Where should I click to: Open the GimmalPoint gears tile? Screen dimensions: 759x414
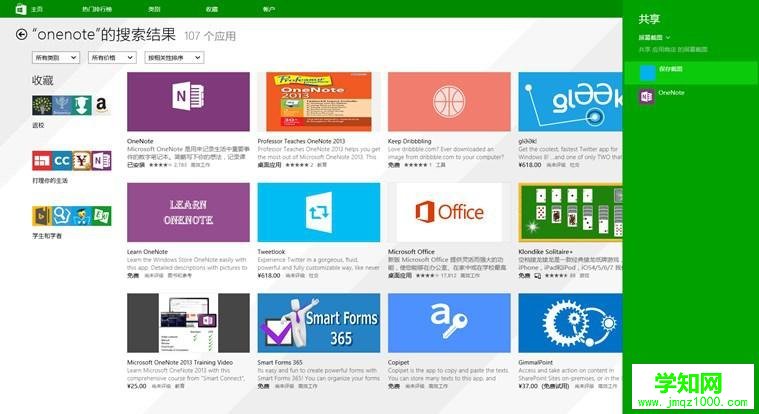click(x=570, y=323)
